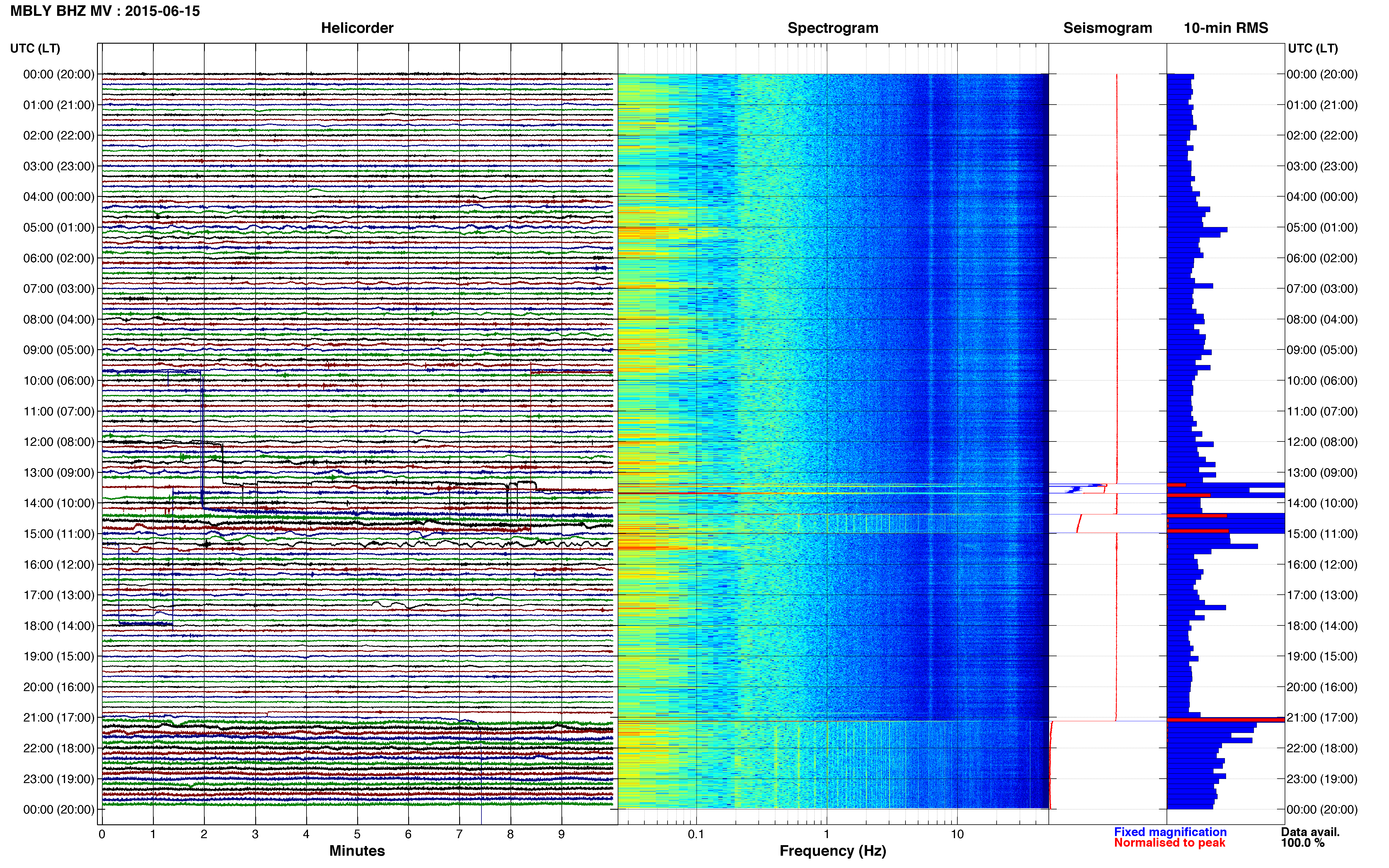Click the "8" tick on Minutes axis
Image resolution: width=1389 pixels, height=868 pixels.
[510, 835]
